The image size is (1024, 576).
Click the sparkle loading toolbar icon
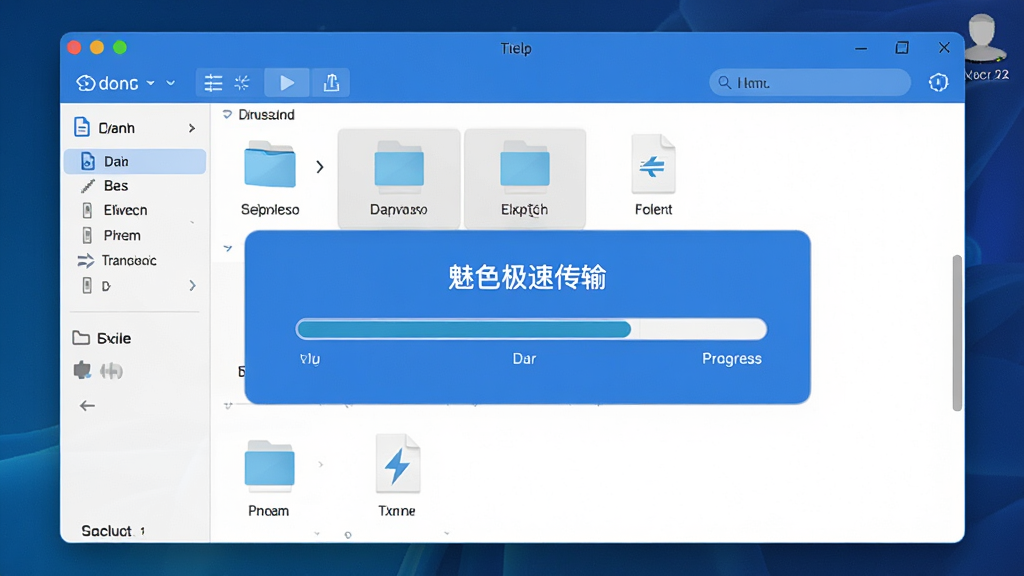point(242,83)
